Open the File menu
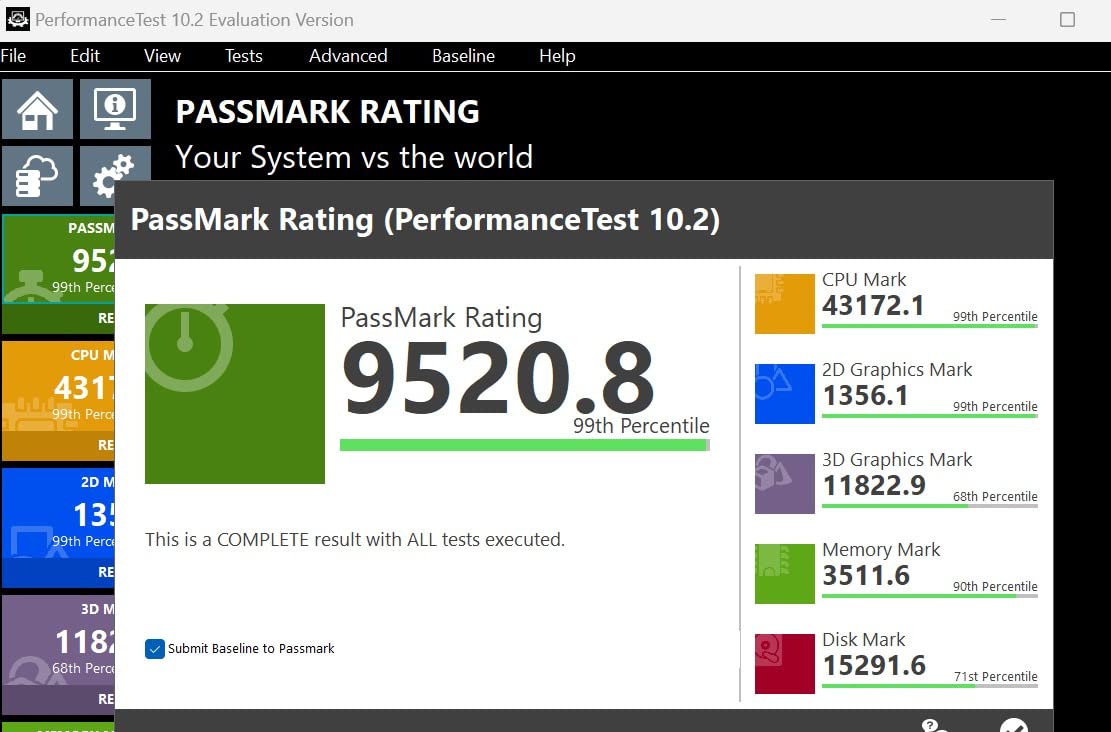Image resolution: width=1111 pixels, height=732 pixels. coord(13,56)
